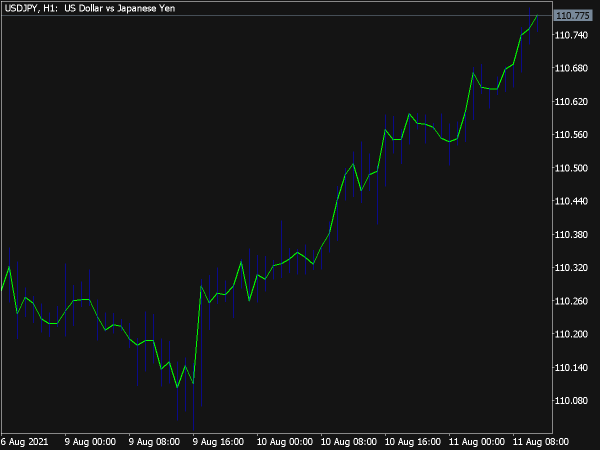
Task: Click the 10 Aug 16:00 time label
Action: pyautogui.click(x=412, y=442)
